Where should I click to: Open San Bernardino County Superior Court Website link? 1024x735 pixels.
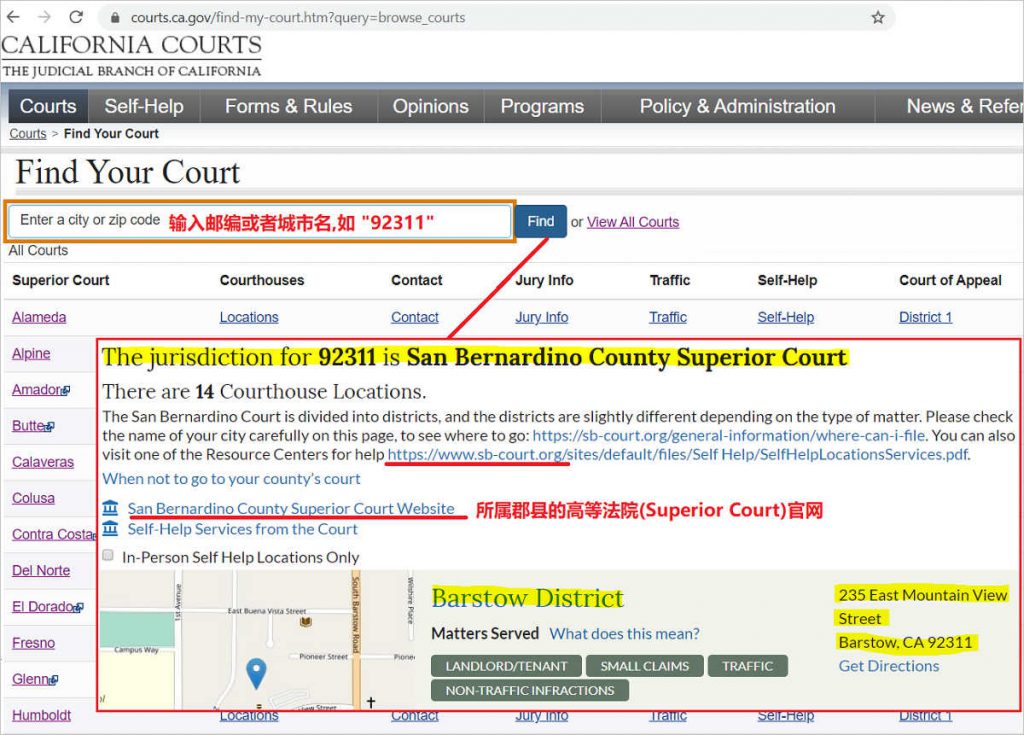coord(291,508)
